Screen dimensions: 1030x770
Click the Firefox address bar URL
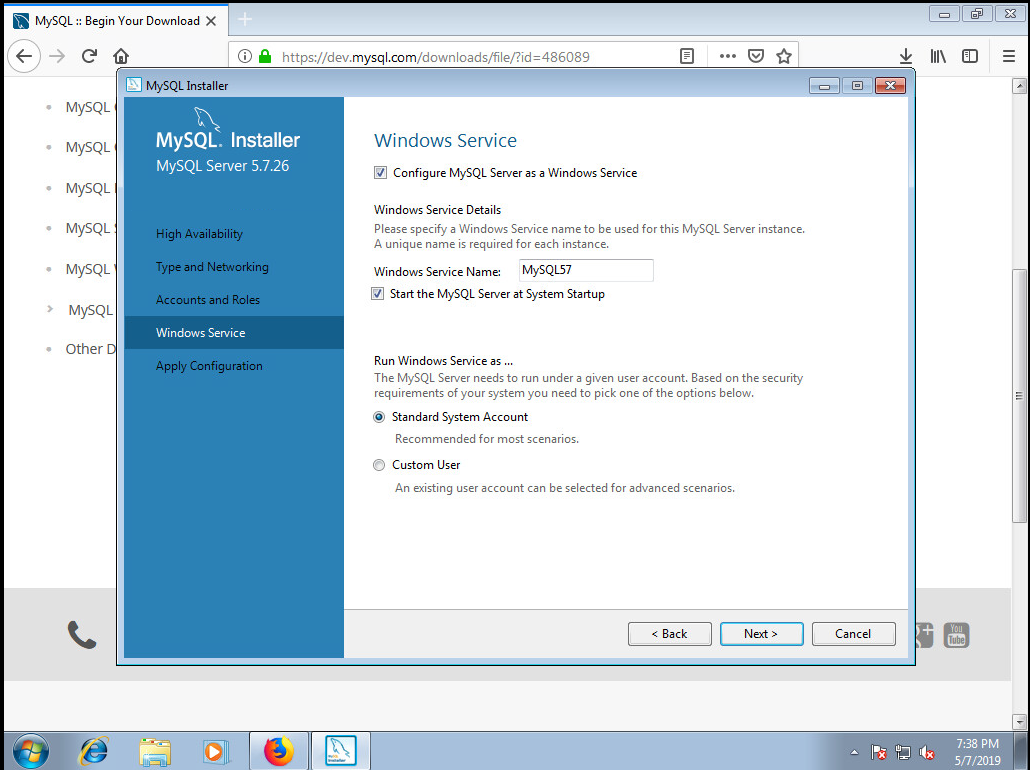436,57
